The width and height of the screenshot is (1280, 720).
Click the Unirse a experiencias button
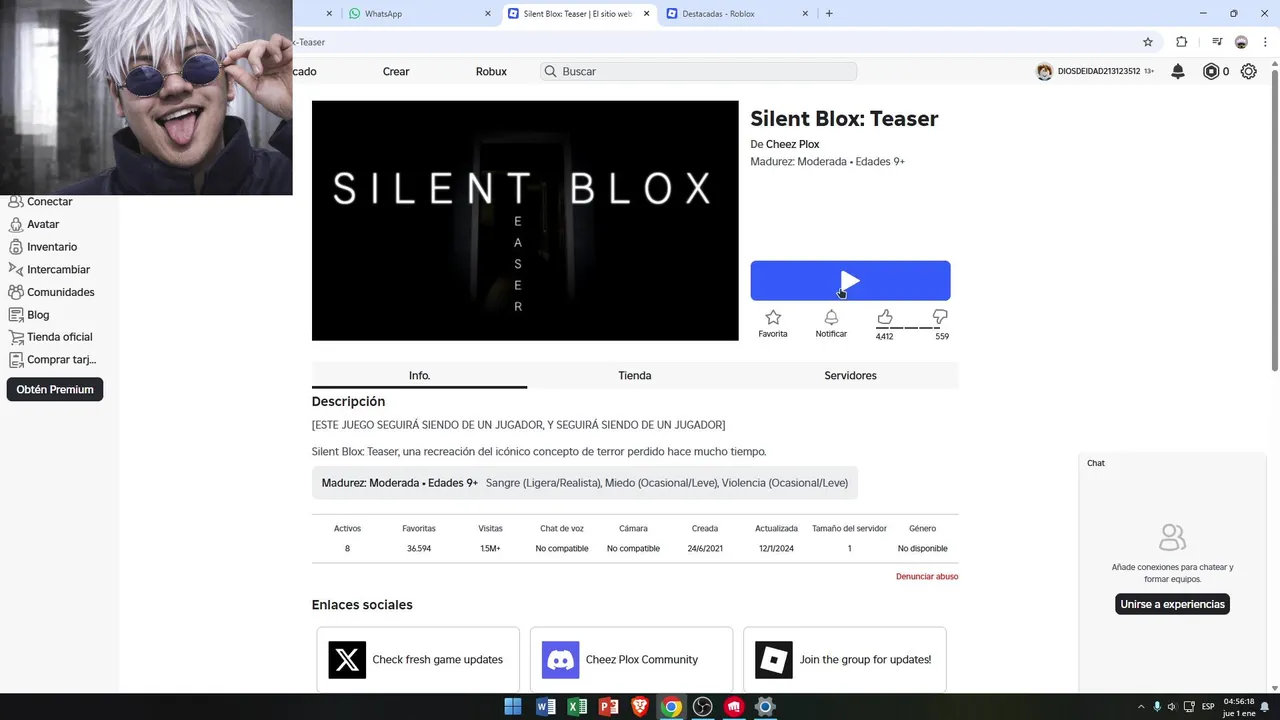pos(1172,604)
